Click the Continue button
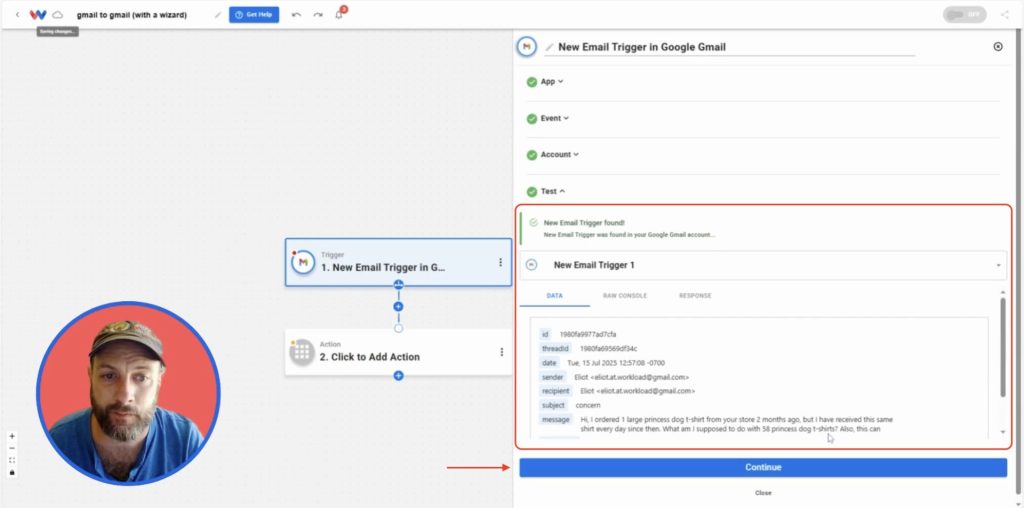The width and height of the screenshot is (1024, 508). (x=763, y=468)
